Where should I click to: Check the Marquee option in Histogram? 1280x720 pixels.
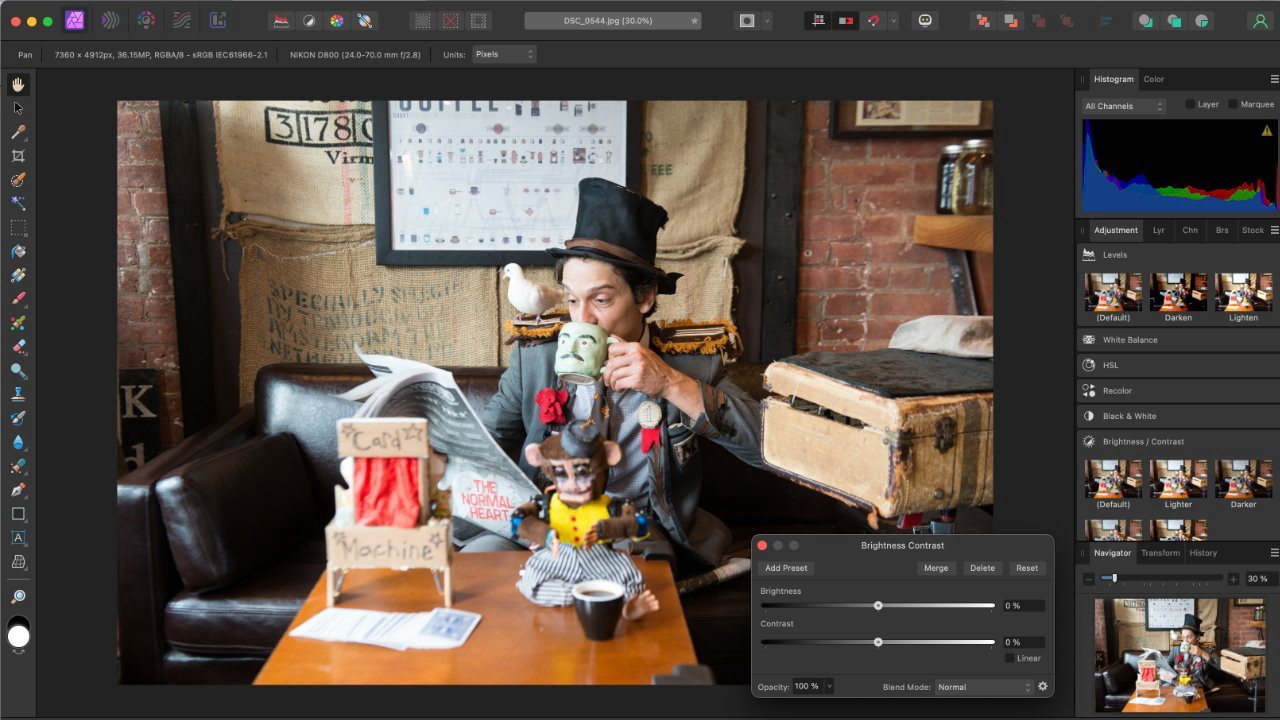1233,104
